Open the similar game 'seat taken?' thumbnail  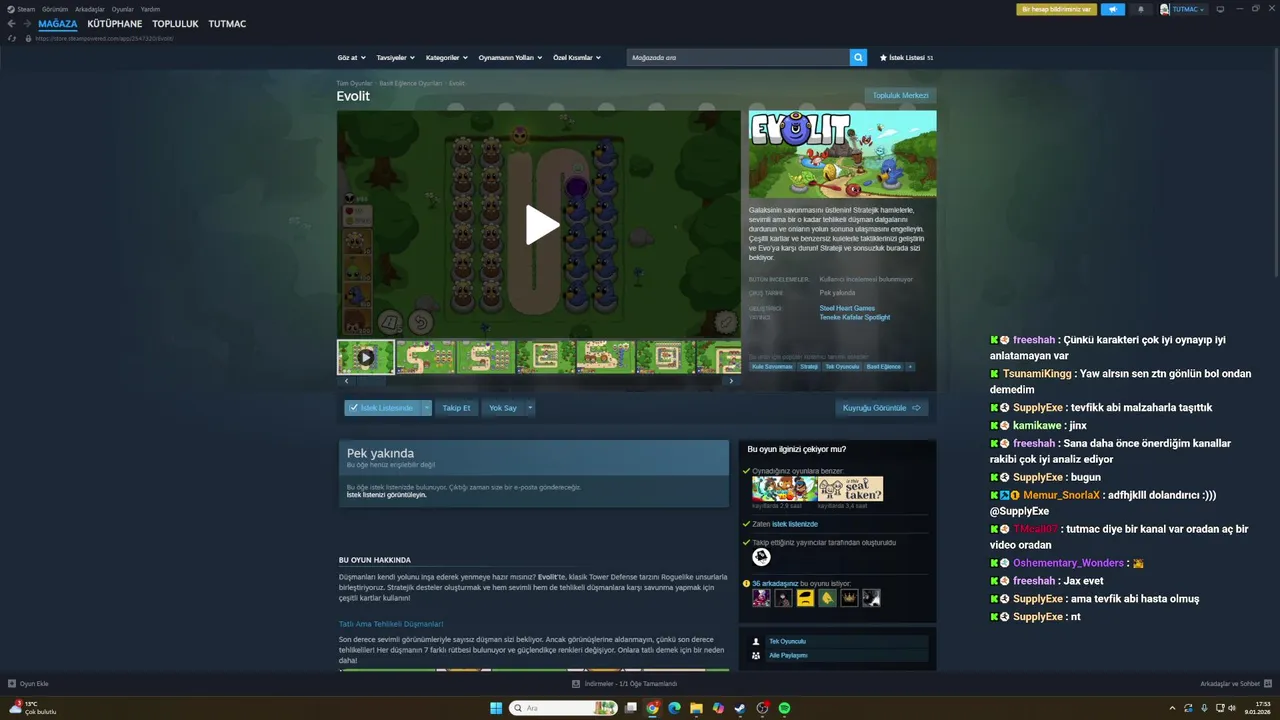(851, 489)
